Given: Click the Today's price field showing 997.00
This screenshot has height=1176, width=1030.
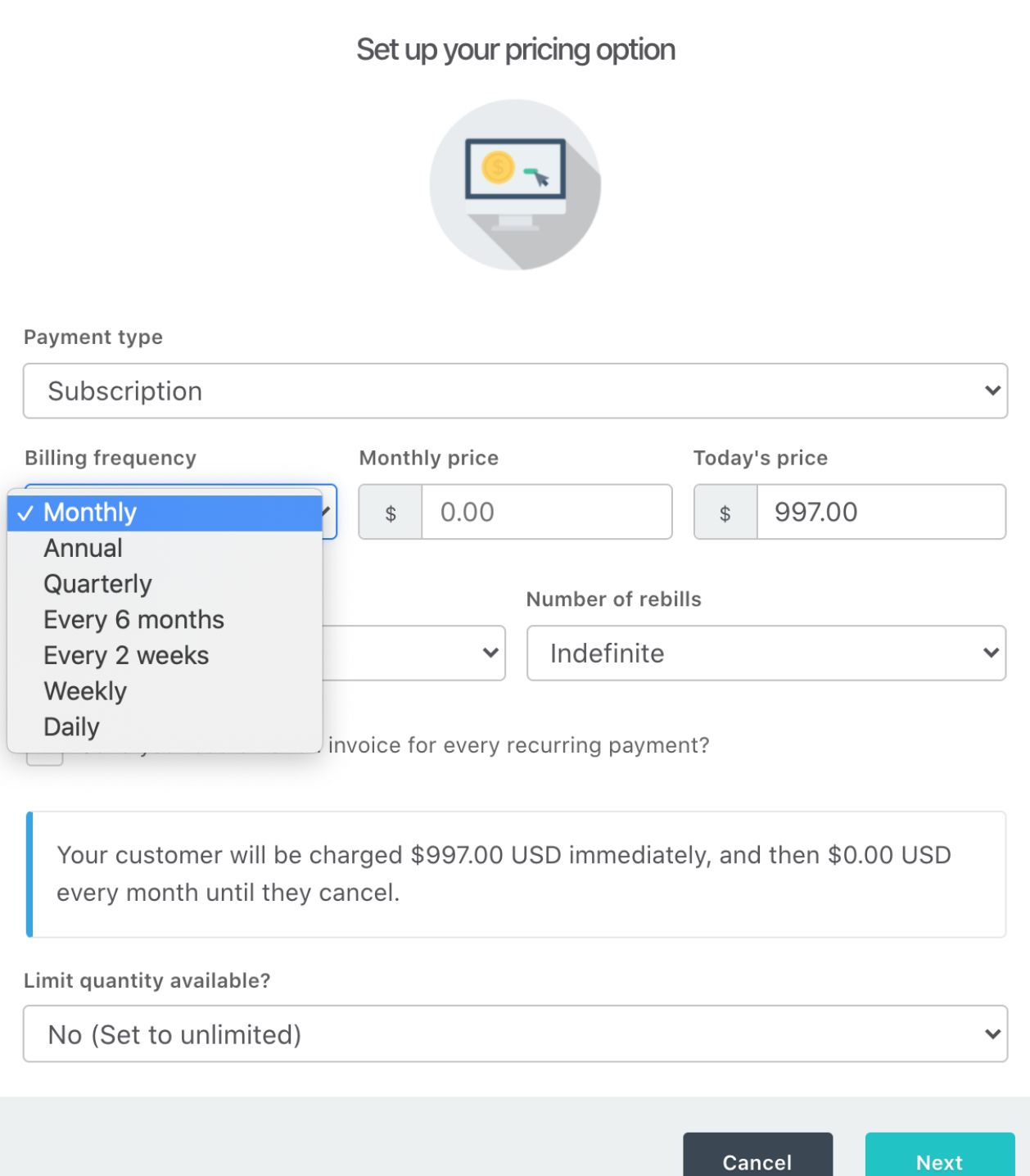Looking at the screenshot, I should [880, 513].
